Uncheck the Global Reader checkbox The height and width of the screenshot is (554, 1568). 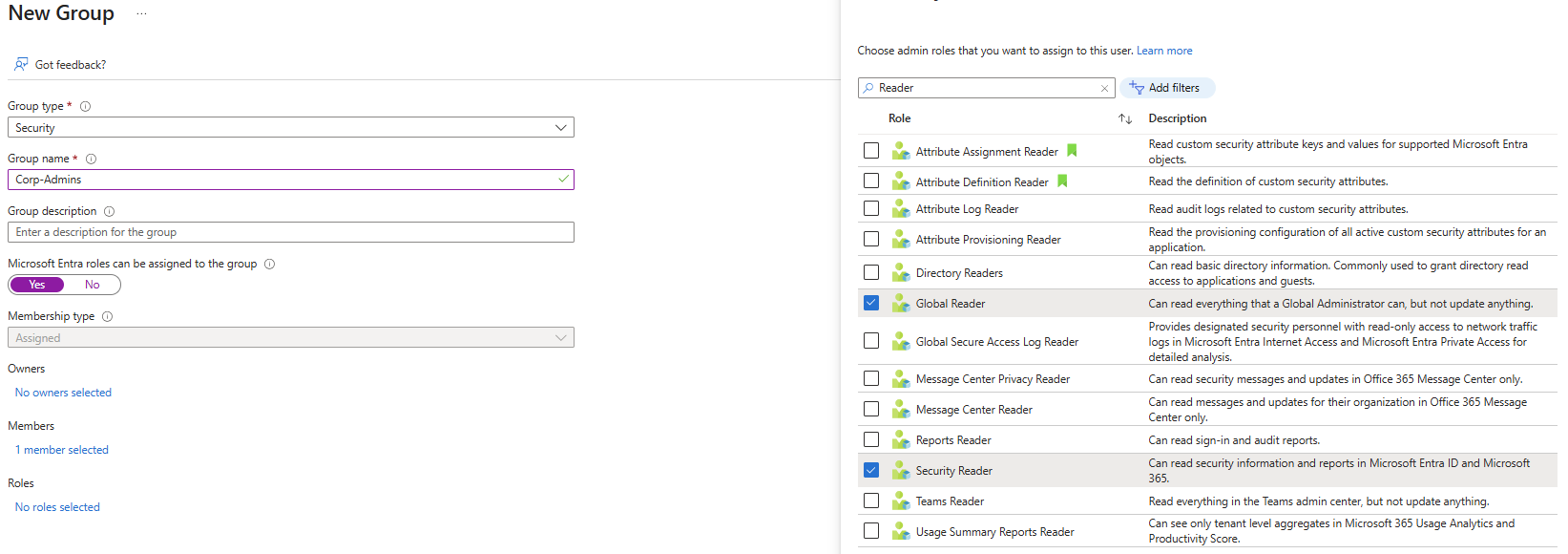coord(870,303)
